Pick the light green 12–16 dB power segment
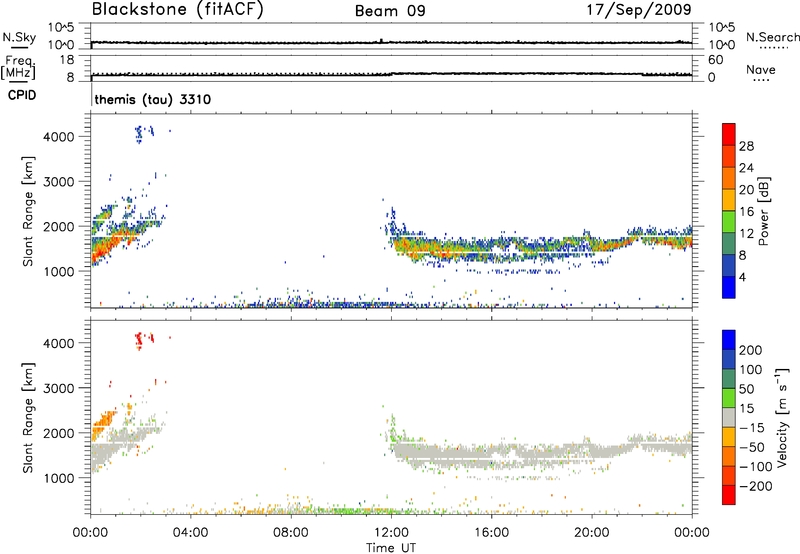Viewport: 800px width, 554px height. pyautogui.click(x=729, y=221)
